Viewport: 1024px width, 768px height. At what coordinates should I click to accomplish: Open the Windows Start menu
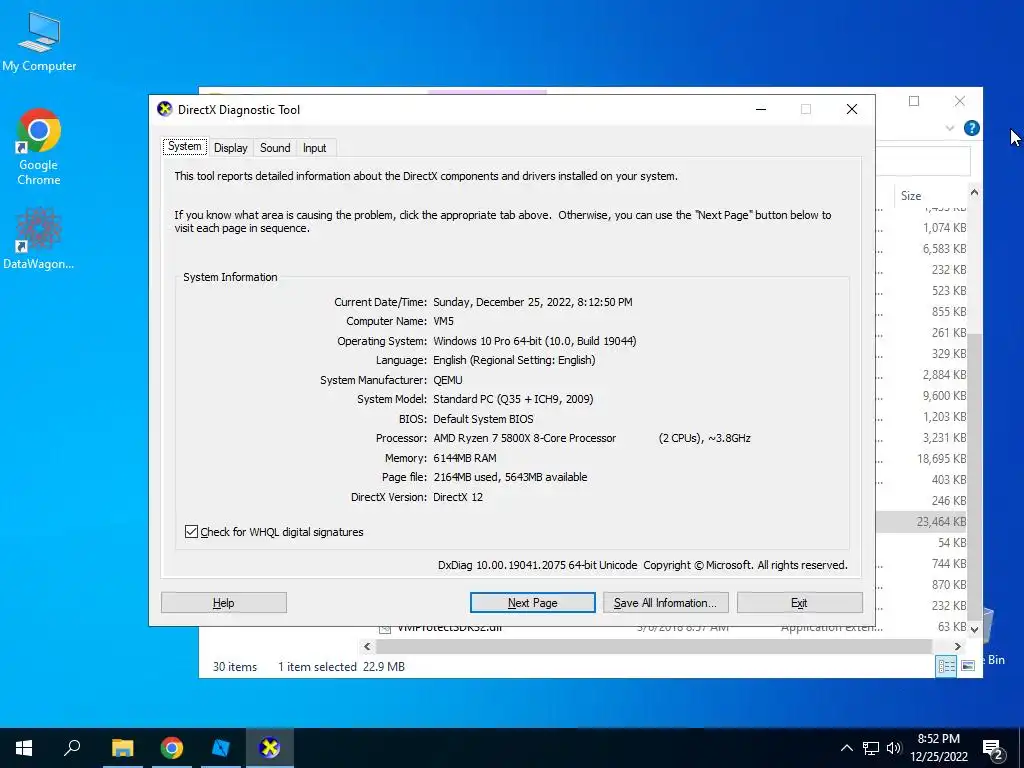tap(24, 748)
